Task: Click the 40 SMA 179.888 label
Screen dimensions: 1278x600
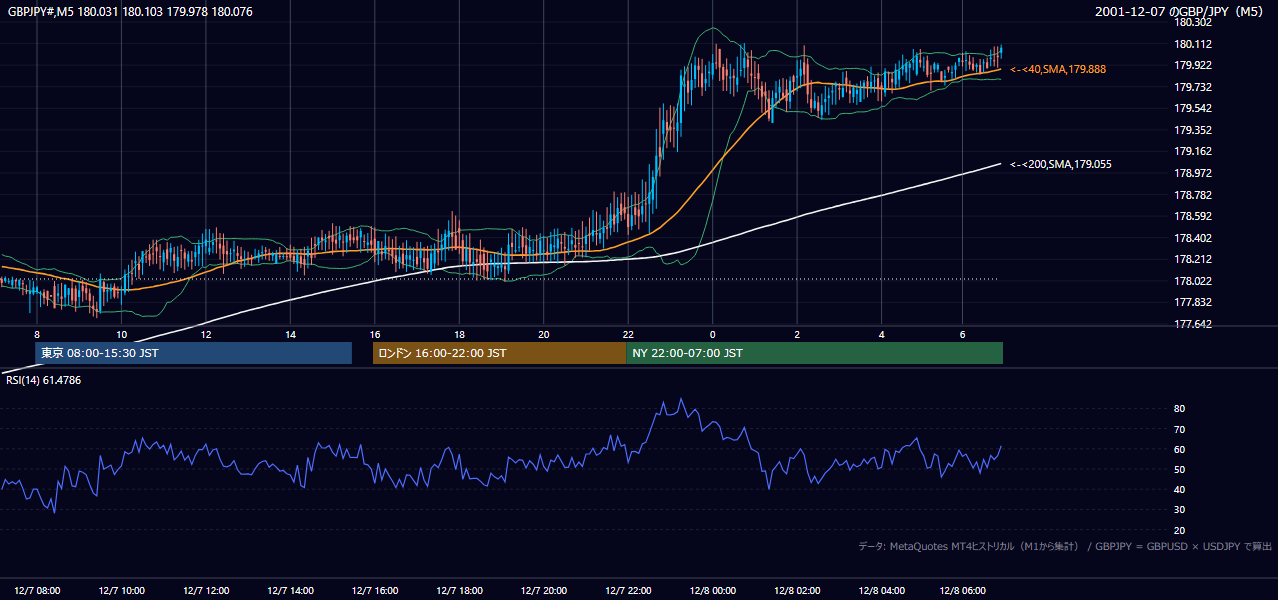Action: 1058,70
